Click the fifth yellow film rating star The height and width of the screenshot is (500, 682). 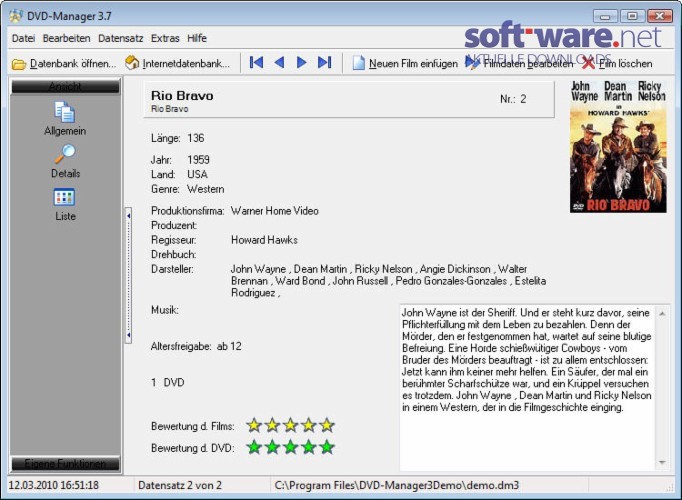click(327, 425)
